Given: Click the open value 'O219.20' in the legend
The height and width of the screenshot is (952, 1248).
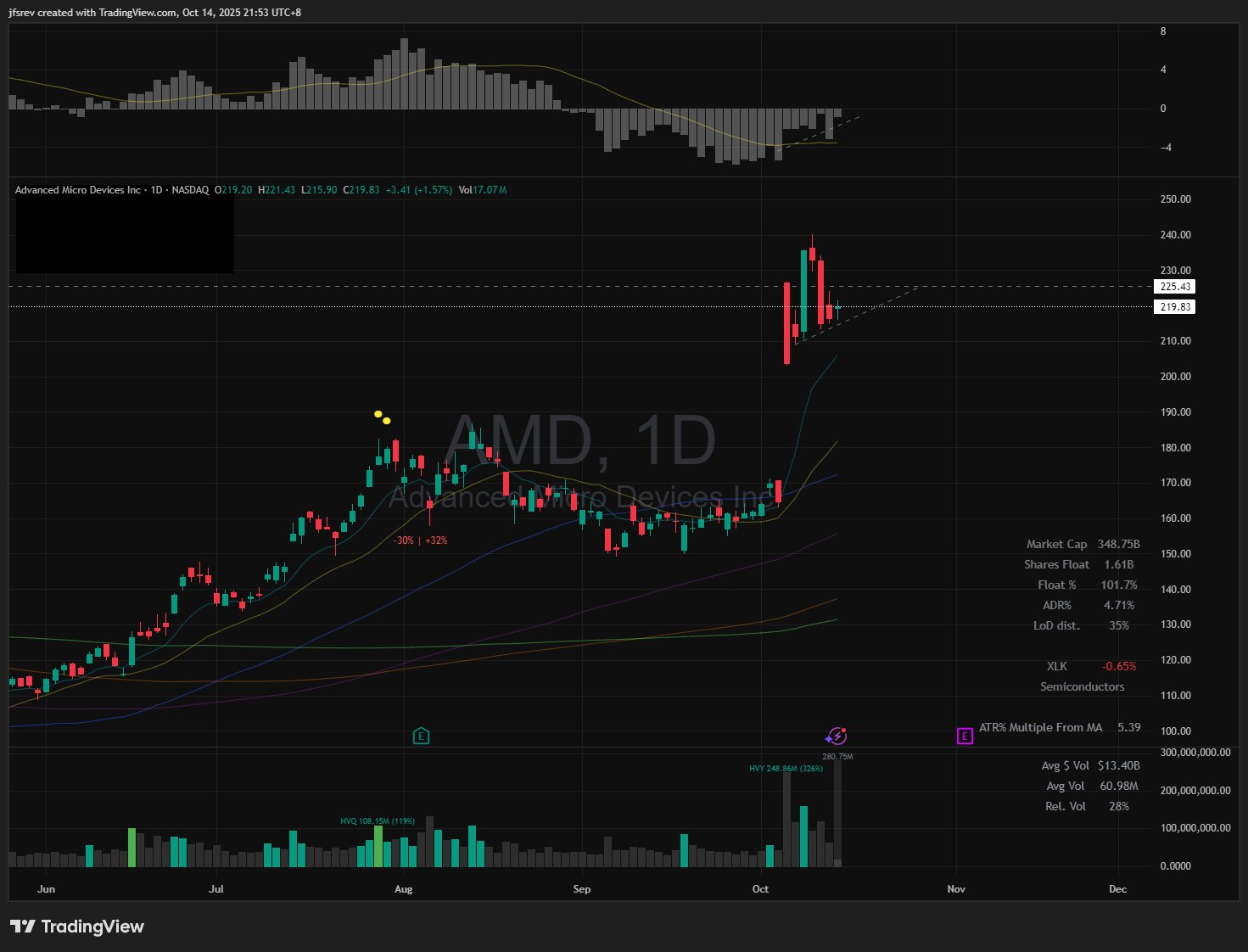Looking at the screenshot, I should coord(233,190).
